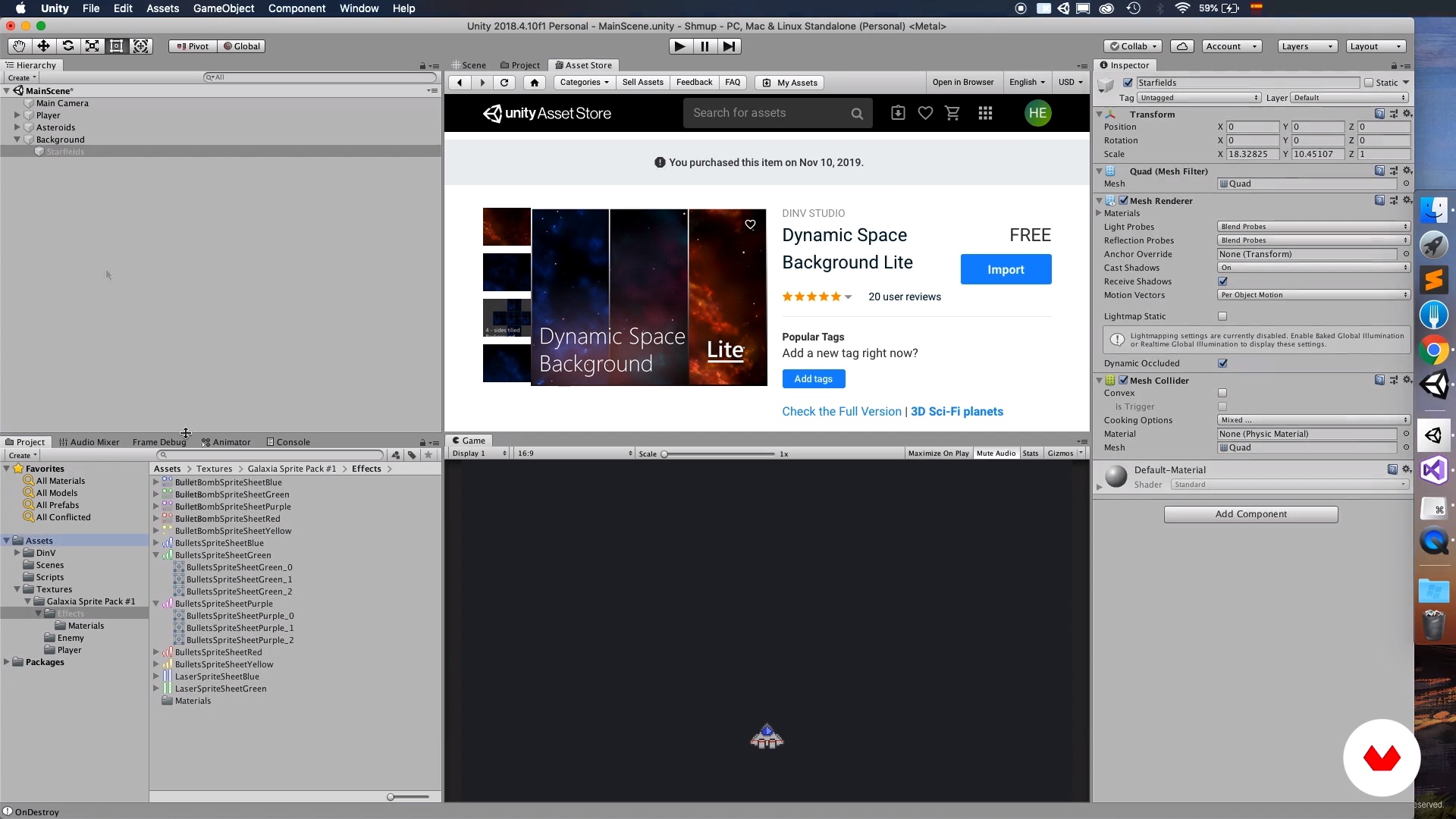Toggle the Starfields active checkbox
The image size is (1456, 819).
tap(1128, 83)
